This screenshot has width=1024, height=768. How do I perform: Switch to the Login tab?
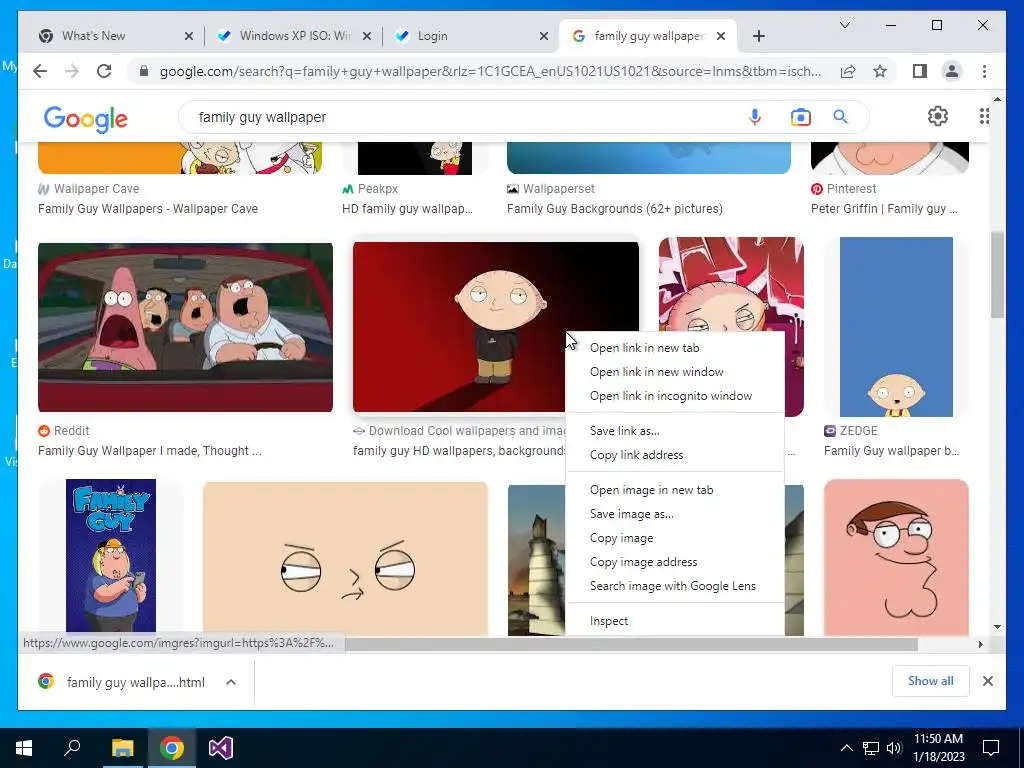pos(432,36)
